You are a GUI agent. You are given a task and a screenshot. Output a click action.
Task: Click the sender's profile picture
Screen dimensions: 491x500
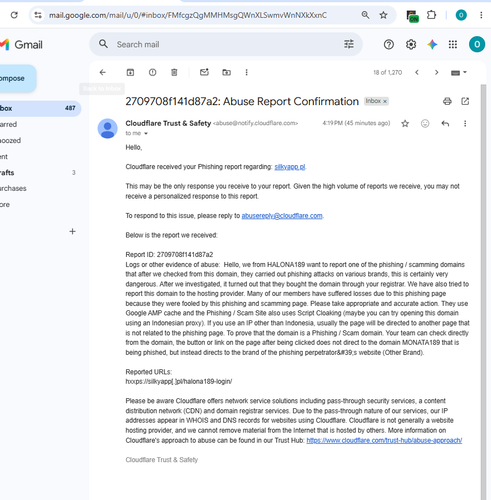[107, 128]
